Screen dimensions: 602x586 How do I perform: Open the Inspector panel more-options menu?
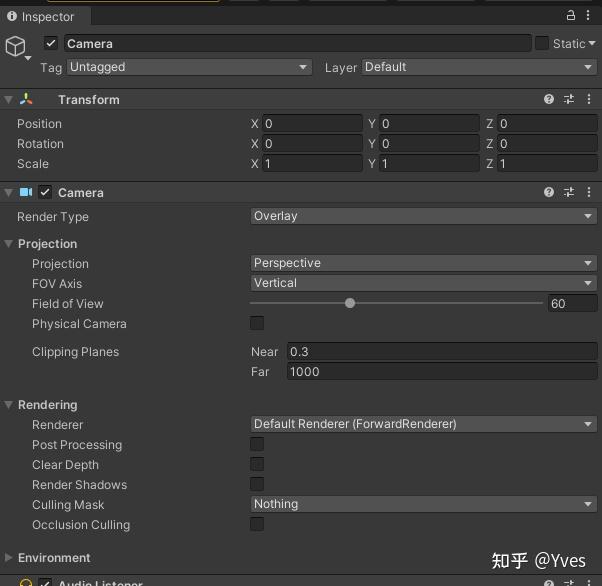coord(588,16)
